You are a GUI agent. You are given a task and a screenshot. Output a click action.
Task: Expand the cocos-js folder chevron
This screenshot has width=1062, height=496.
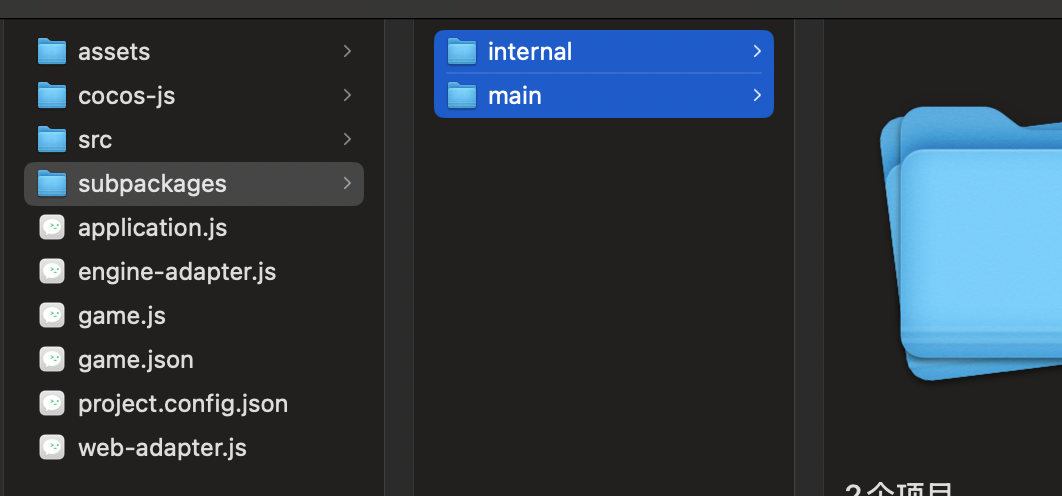click(347, 95)
